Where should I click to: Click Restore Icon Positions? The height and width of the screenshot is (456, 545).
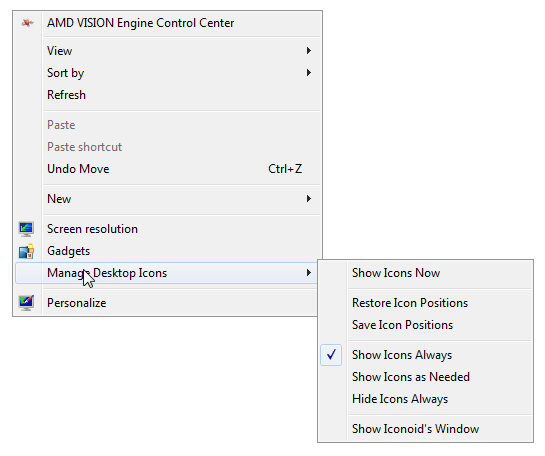click(410, 303)
